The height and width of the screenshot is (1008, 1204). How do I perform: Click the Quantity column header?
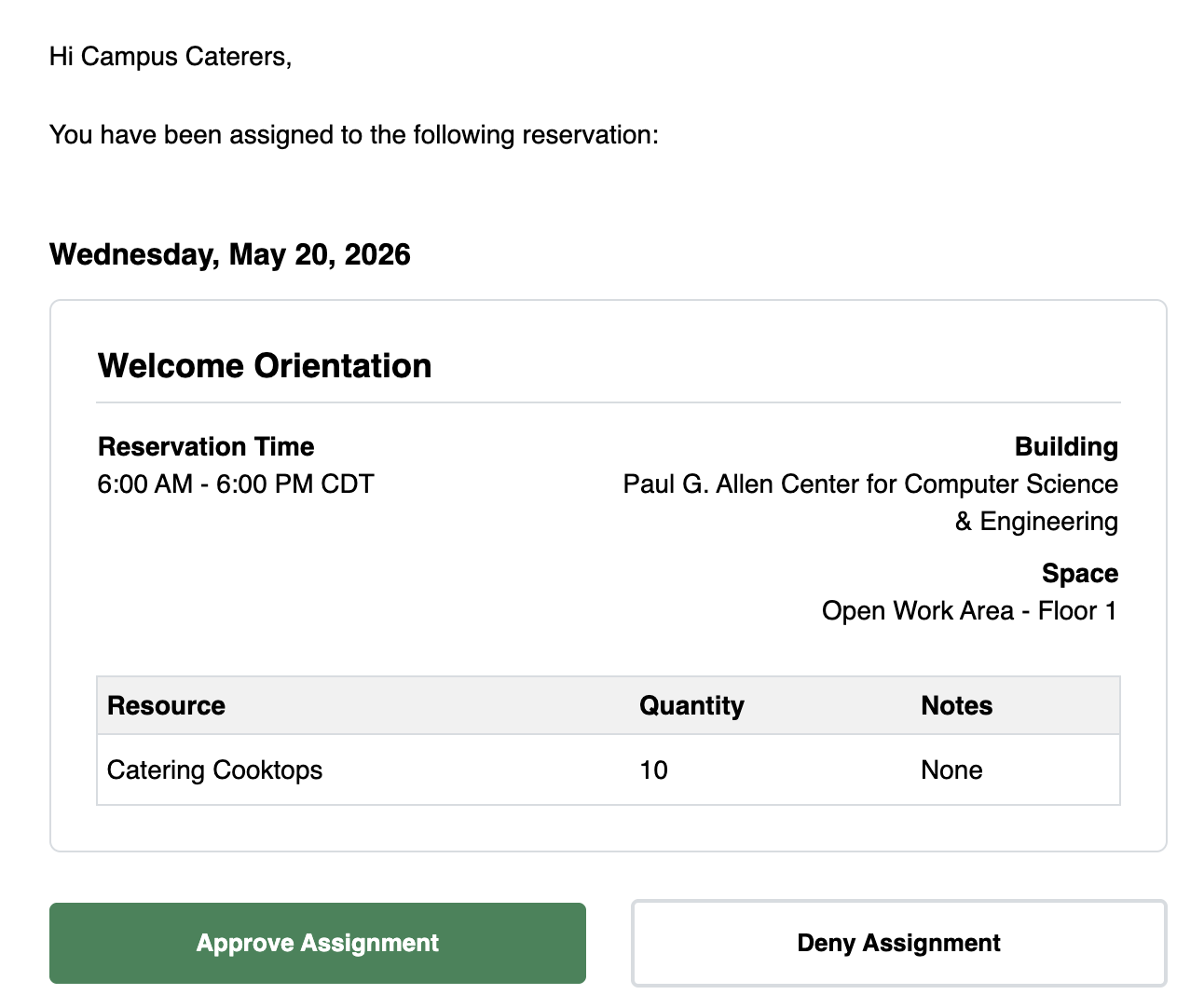pos(691,705)
